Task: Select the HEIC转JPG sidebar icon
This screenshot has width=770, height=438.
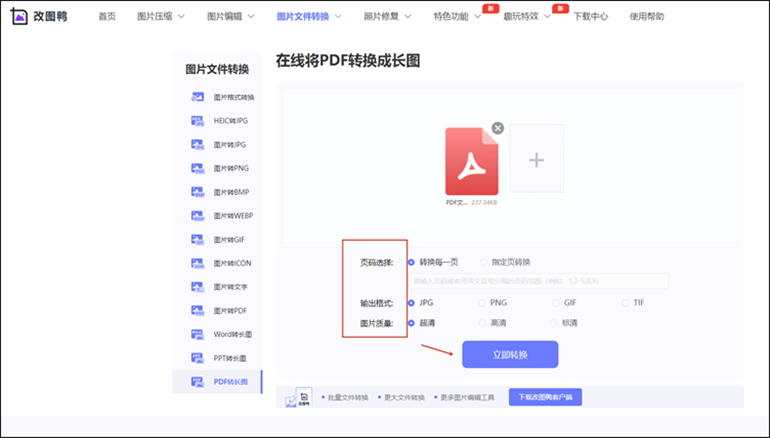Action: coord(196,120)
